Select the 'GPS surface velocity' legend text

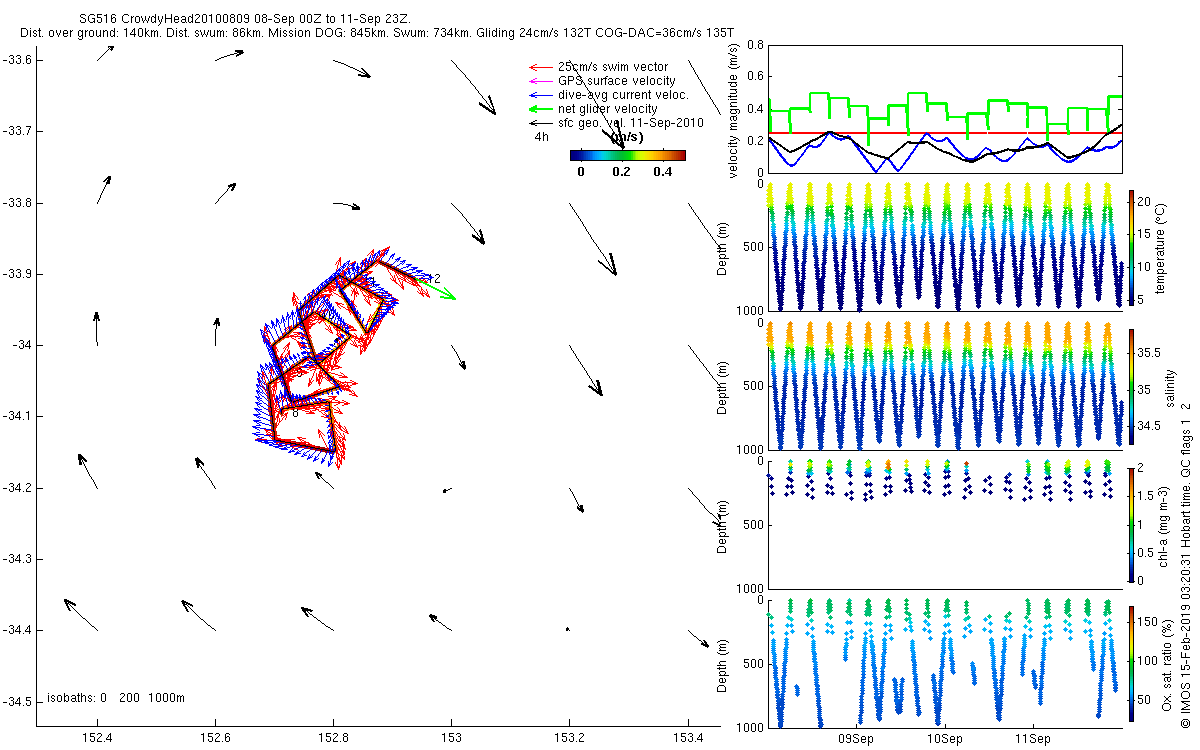(x=616, y=81)
